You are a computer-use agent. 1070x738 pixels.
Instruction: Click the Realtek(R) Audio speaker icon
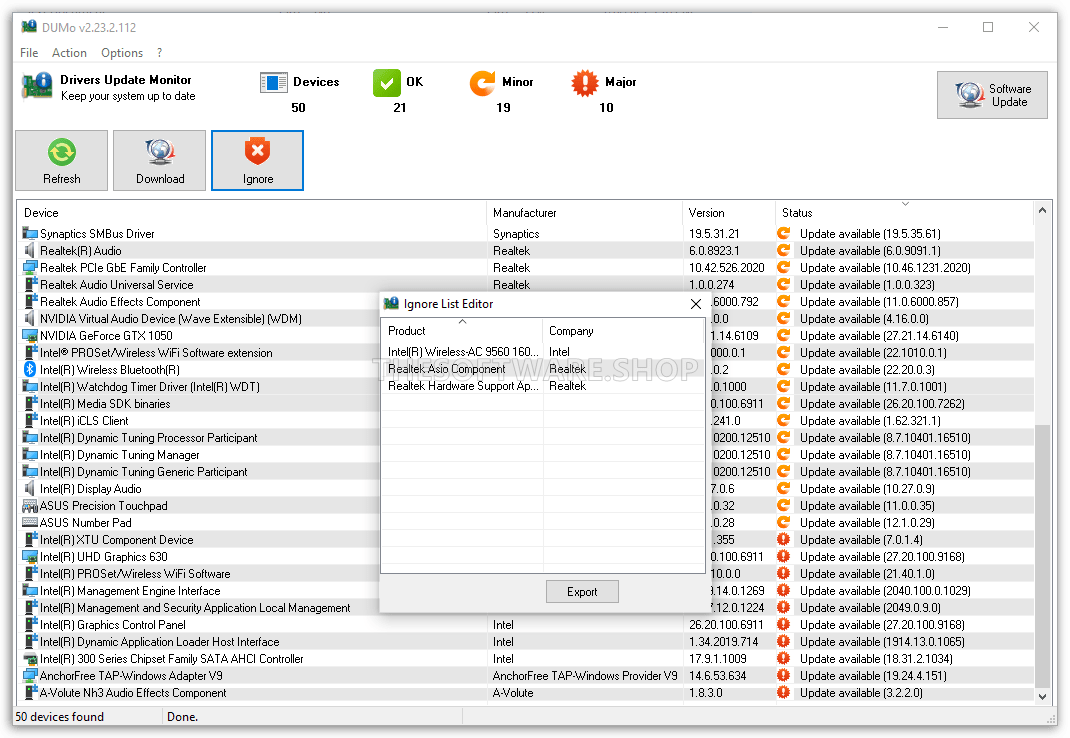tap(30, 251)
